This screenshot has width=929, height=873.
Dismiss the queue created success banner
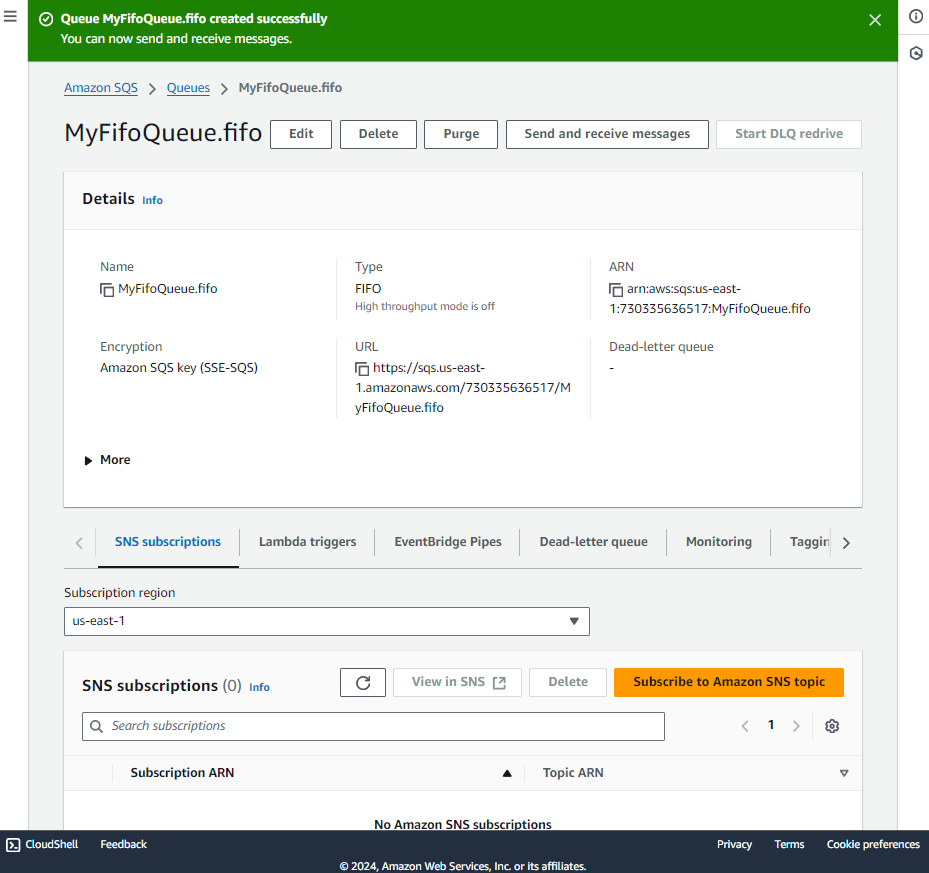point(875,20)
